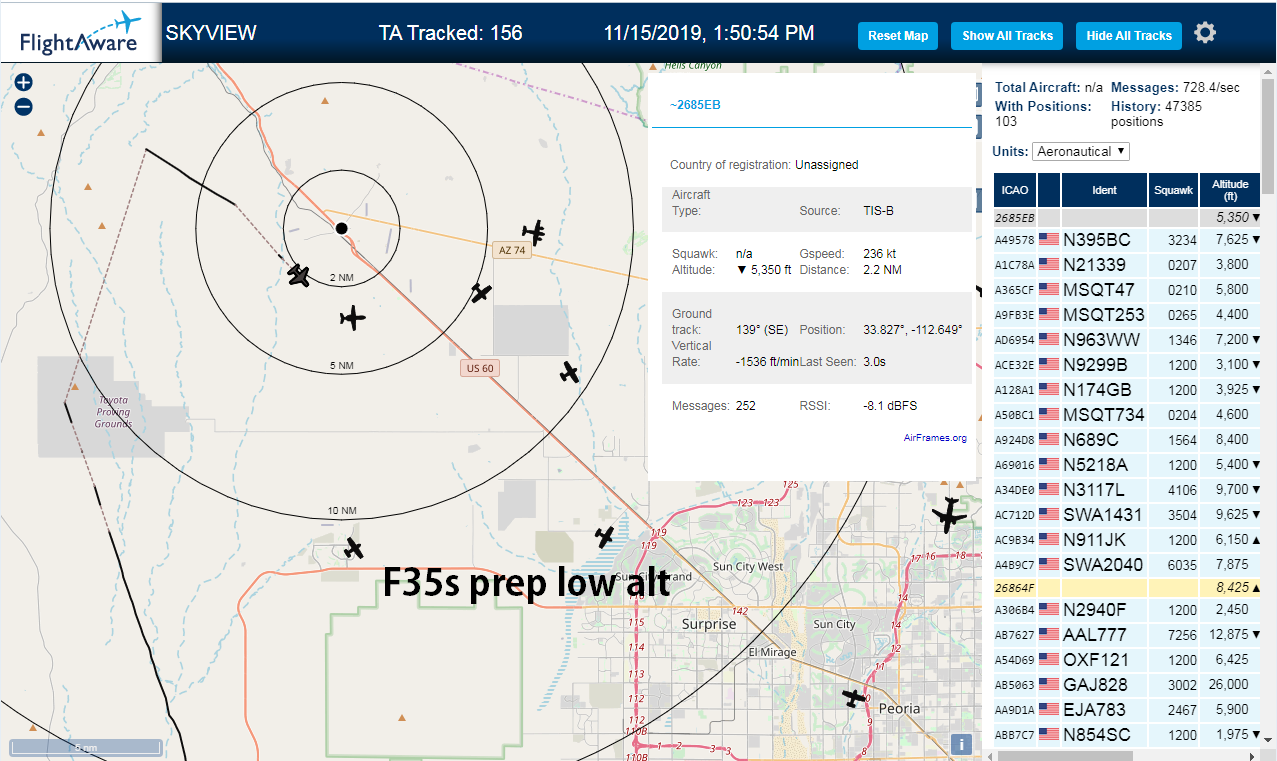Sort table by Squawk column

click(x=1173, y=189)
